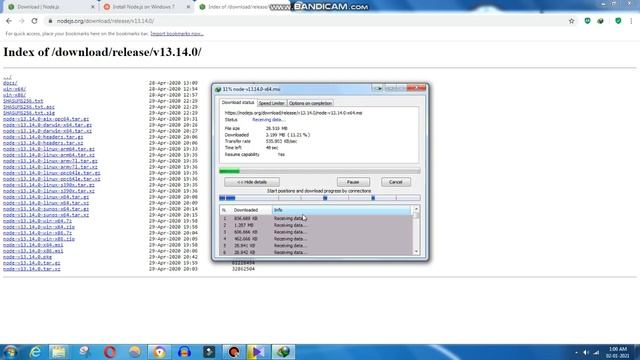
Task: Click the Hide details button
Action: pyautogui.click(x=252, y=182)
